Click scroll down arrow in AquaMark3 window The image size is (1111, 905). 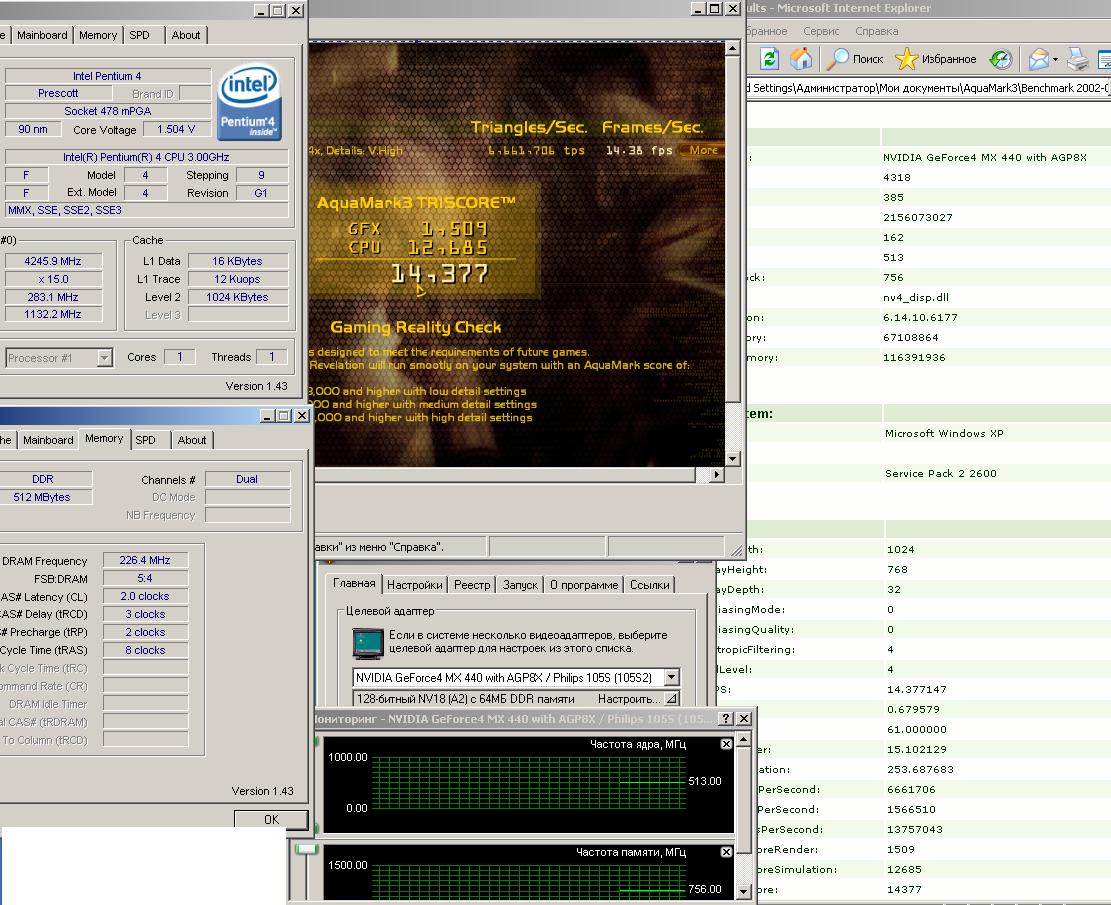(733, 459)
